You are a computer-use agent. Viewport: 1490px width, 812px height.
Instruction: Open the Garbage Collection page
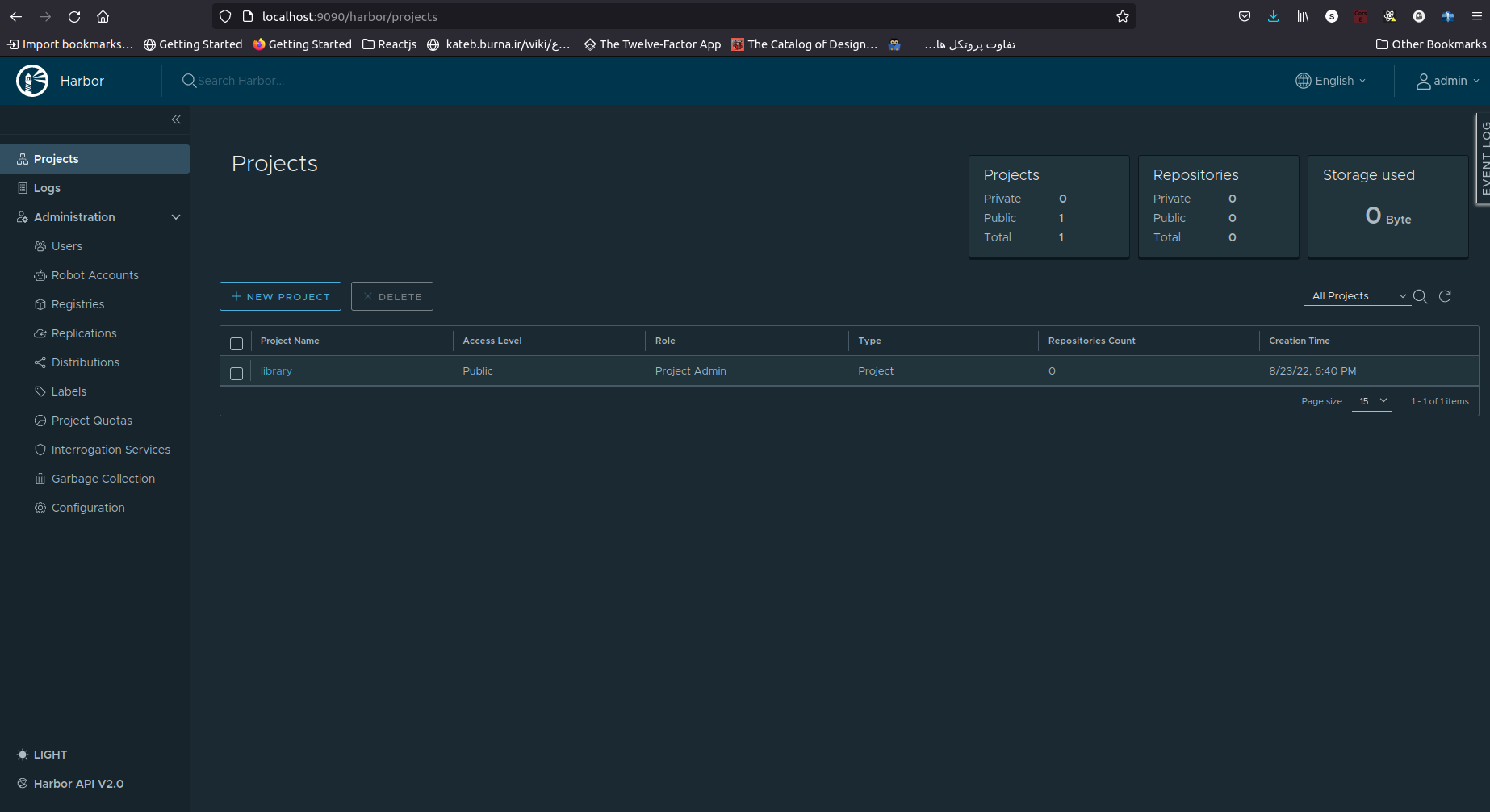(x=103, y=479)
